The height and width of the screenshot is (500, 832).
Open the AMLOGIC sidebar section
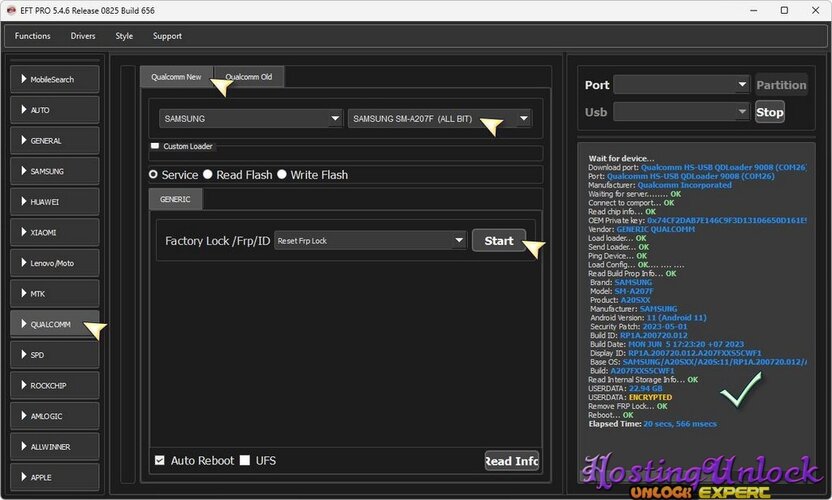54,416
